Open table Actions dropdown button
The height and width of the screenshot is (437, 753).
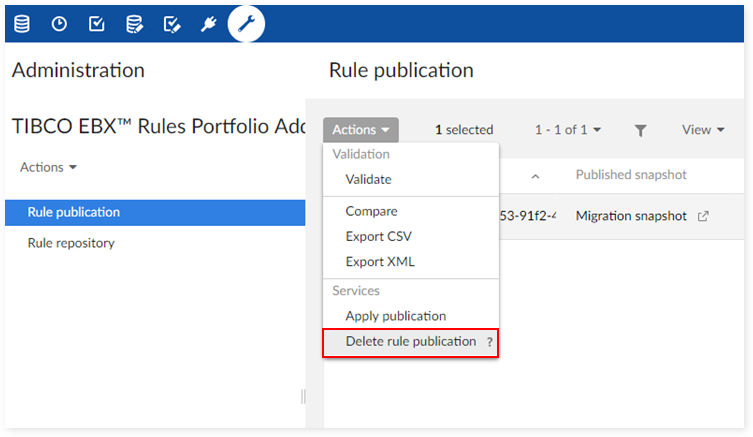tap(361, 130)
